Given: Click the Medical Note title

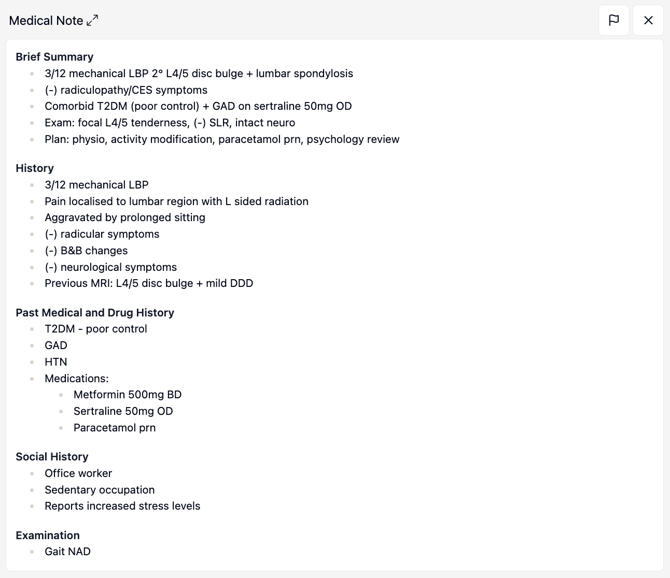Looking at the screenshot, I should [46, 20].
